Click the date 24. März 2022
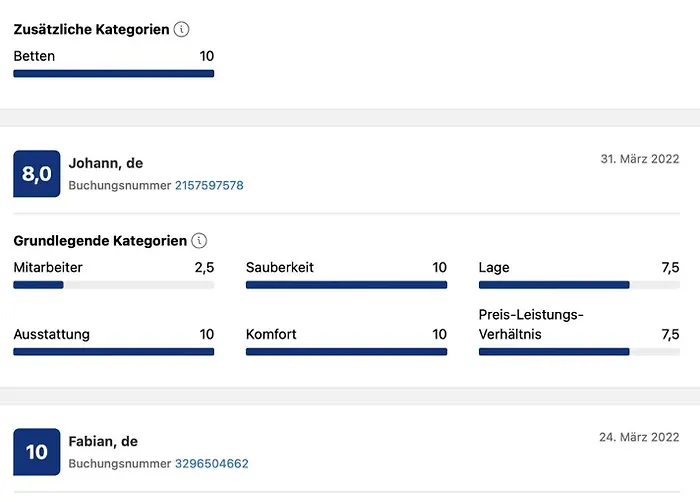The width and height of the screenshot is (700, 500). (639, 437)
